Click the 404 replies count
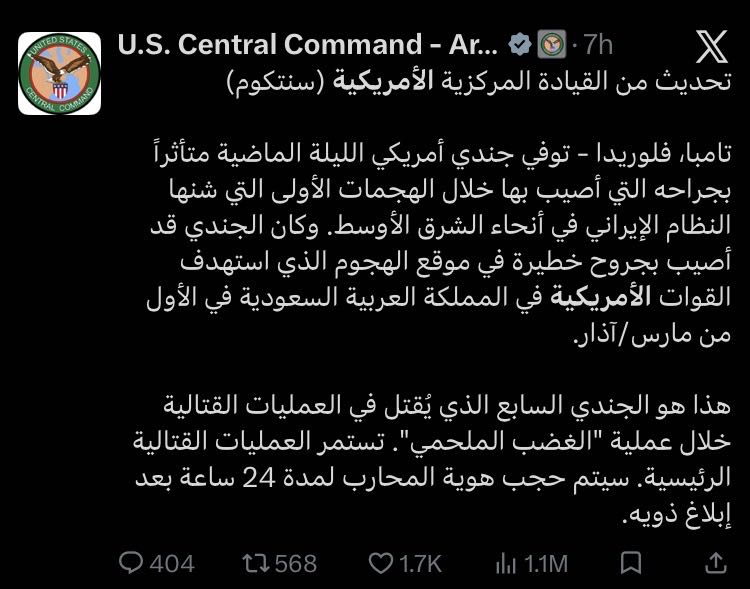Image resolution: width=750 pixels, height=589 pixels. [171, 564]
